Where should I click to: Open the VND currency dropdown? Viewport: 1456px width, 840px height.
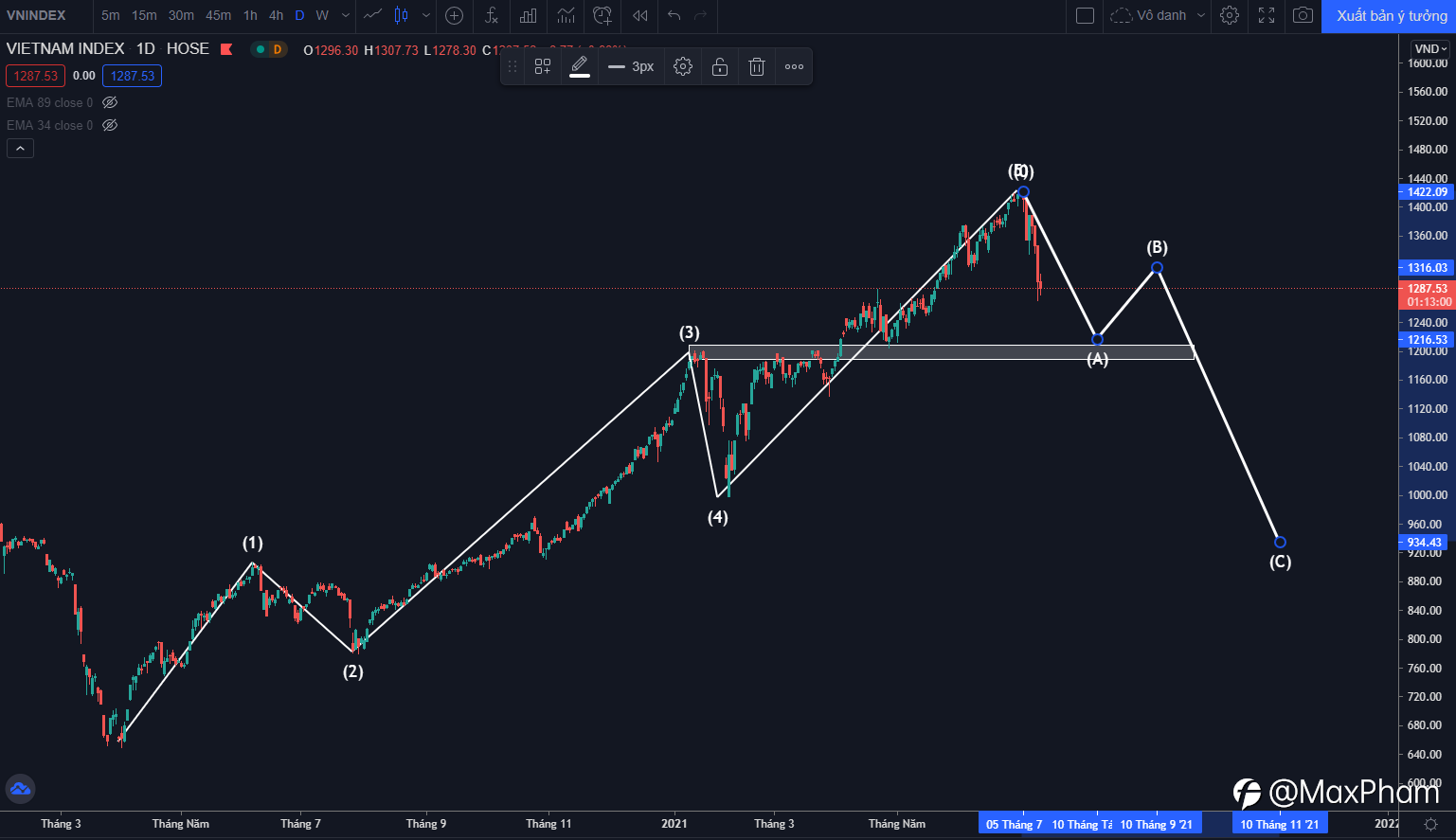(1430, 49)
